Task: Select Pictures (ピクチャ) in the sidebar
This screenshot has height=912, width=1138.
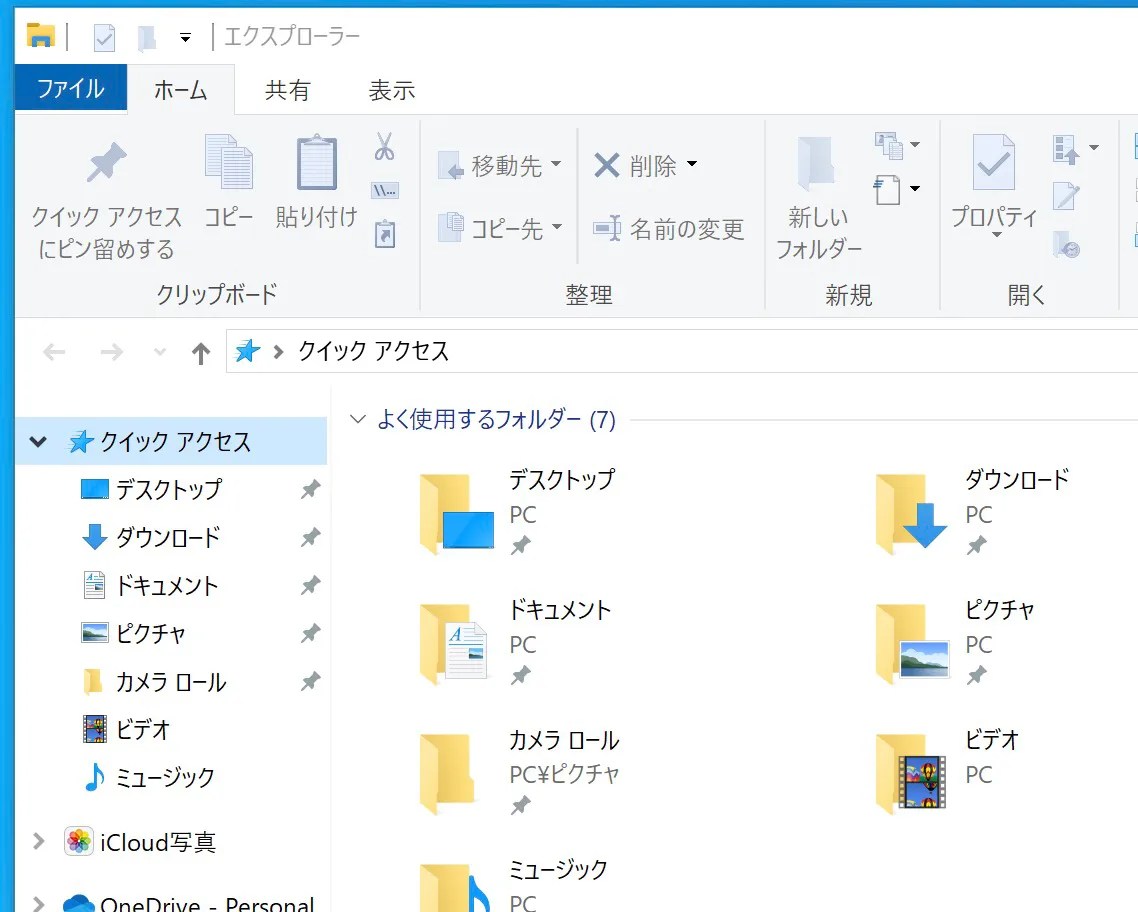Action: coord(150,633)
